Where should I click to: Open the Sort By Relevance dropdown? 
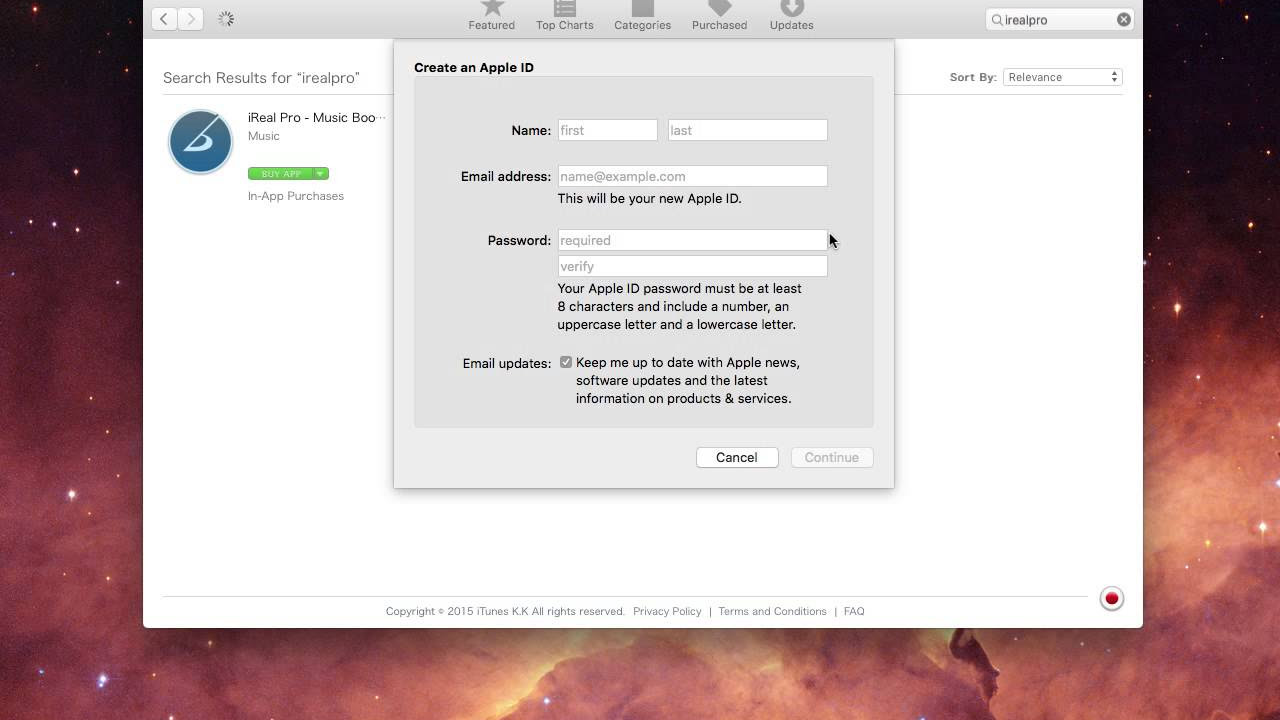[1062, 77]
